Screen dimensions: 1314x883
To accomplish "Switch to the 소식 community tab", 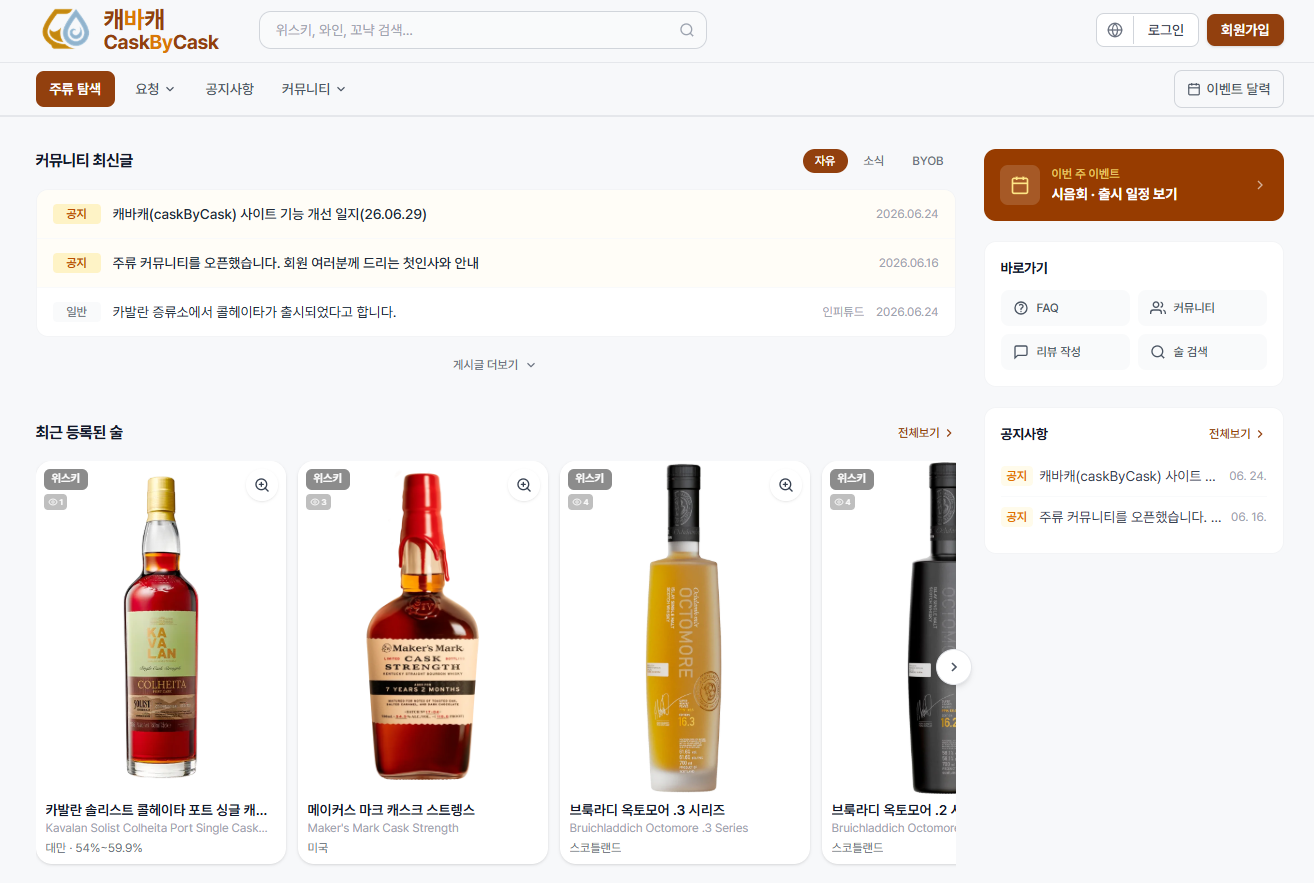I will pos(874,161).
